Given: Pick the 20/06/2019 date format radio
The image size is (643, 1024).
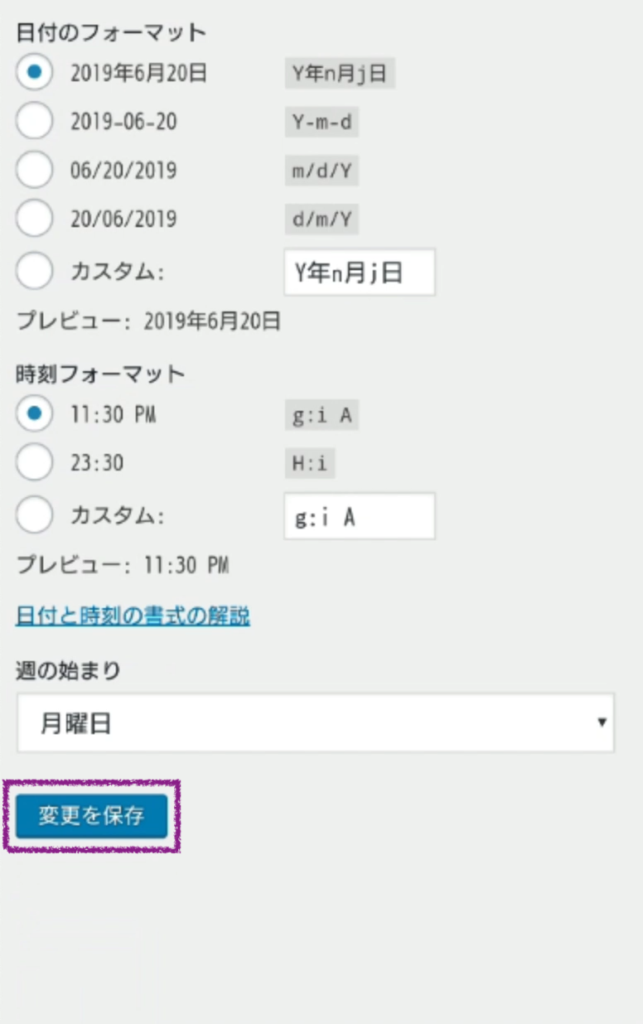Looking at the screenshot, I should click(x=35, y=218).
